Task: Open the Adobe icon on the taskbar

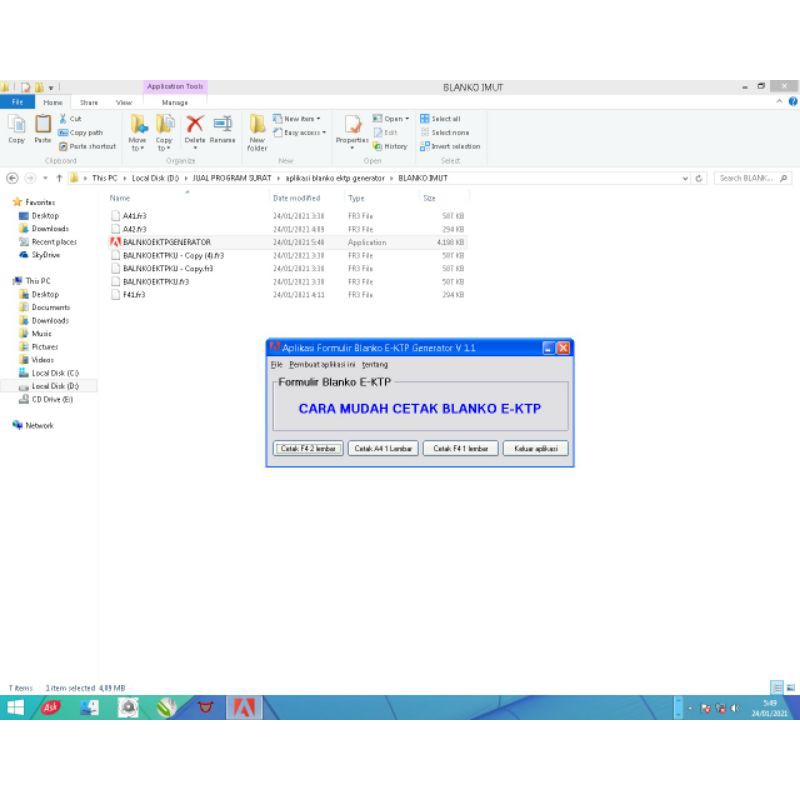Action: tap(243, 709)
